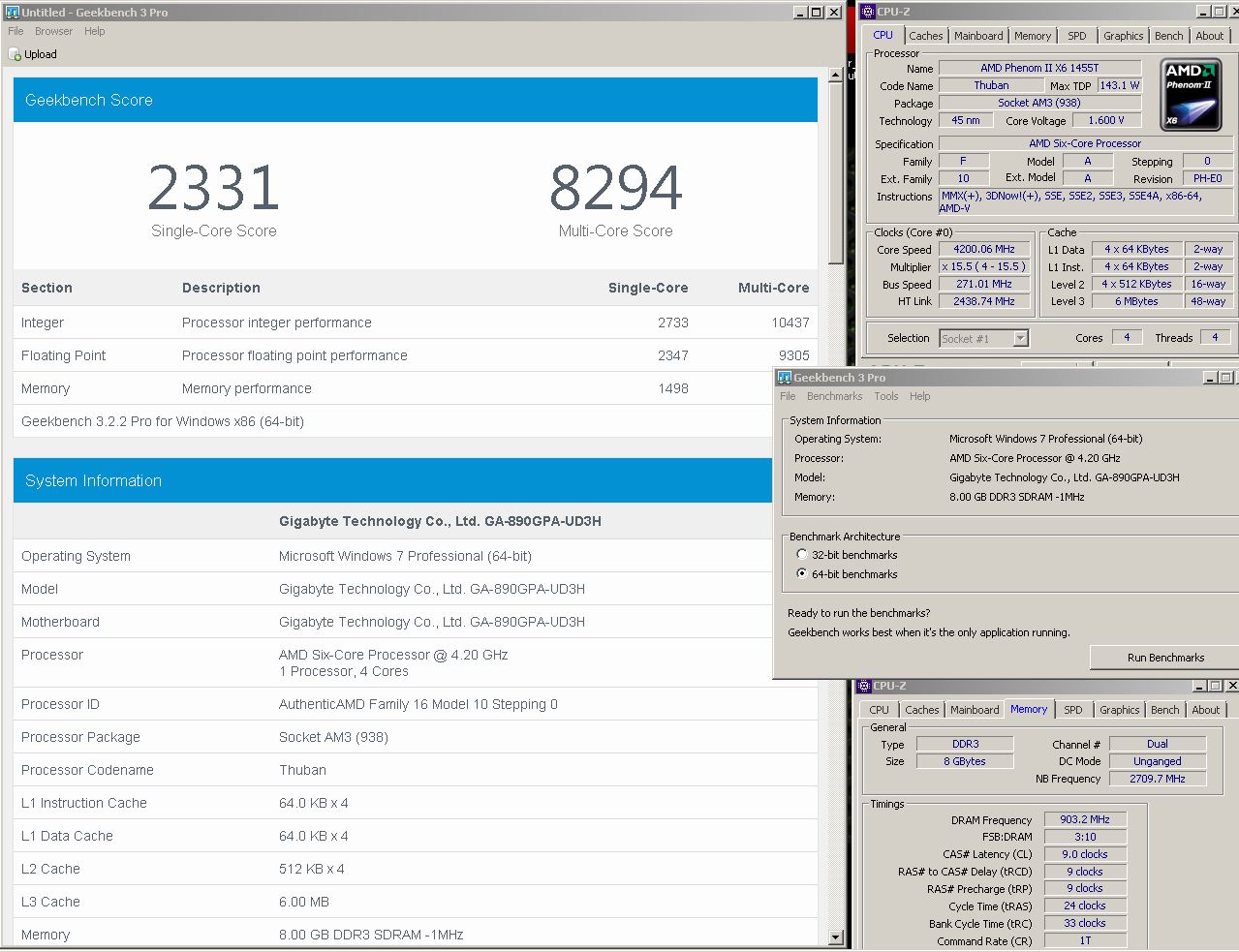Click the CPU-Z app icon in top window title
Viewport: 1239px width, 952px height.
tap(868, 12)
